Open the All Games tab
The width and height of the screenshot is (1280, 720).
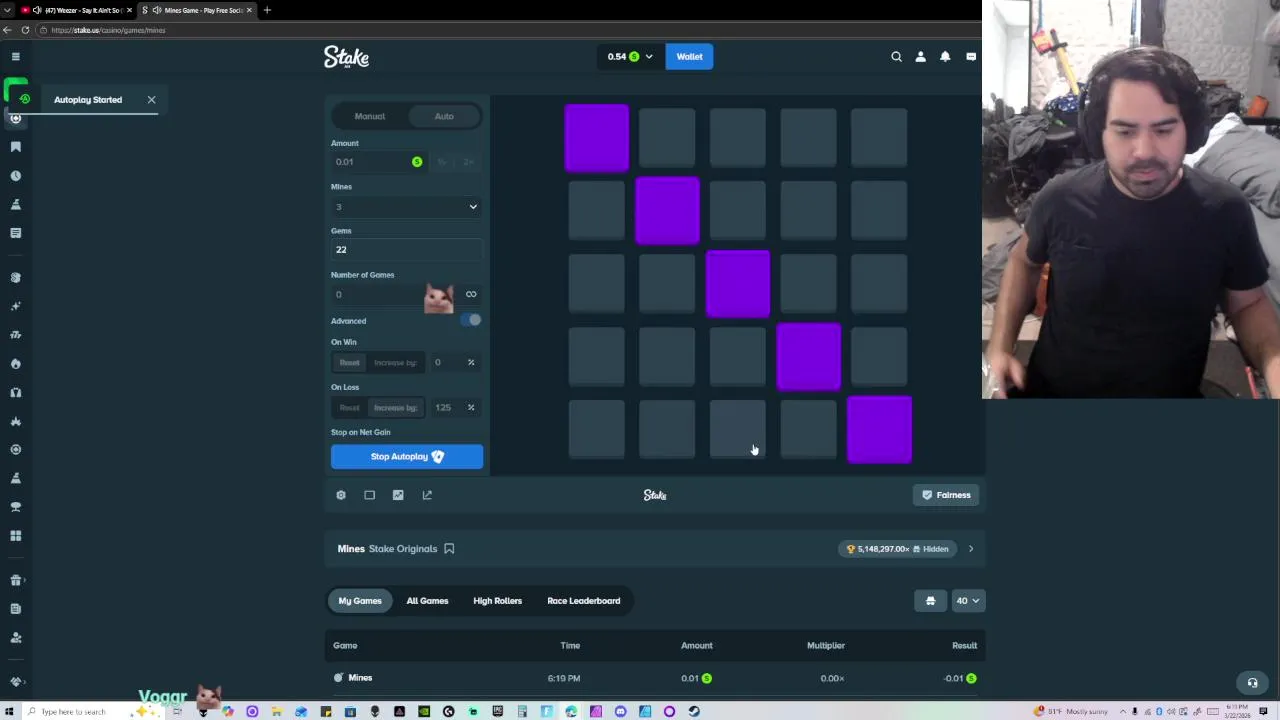[427, 601]
